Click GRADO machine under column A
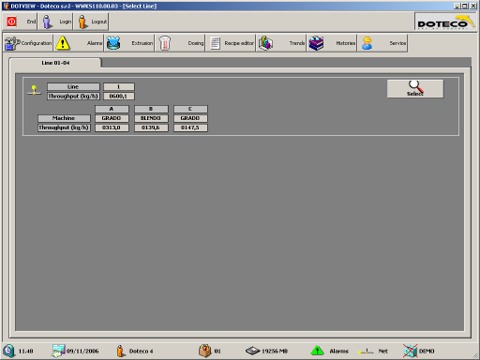The width and height of the screenshot is (480, 360). click(x=112, y=118)
